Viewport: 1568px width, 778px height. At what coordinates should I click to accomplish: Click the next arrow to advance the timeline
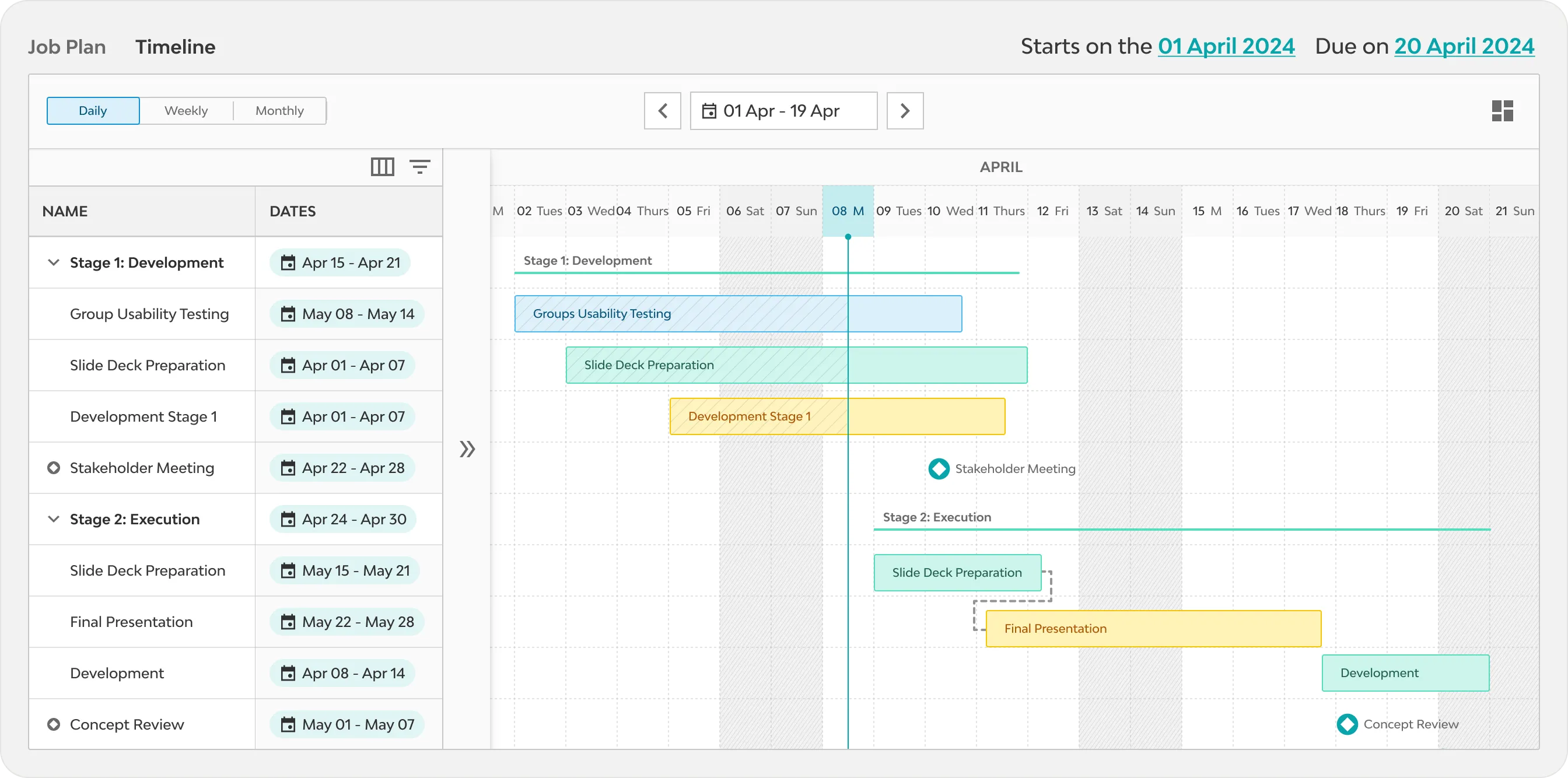click(905, 111)
